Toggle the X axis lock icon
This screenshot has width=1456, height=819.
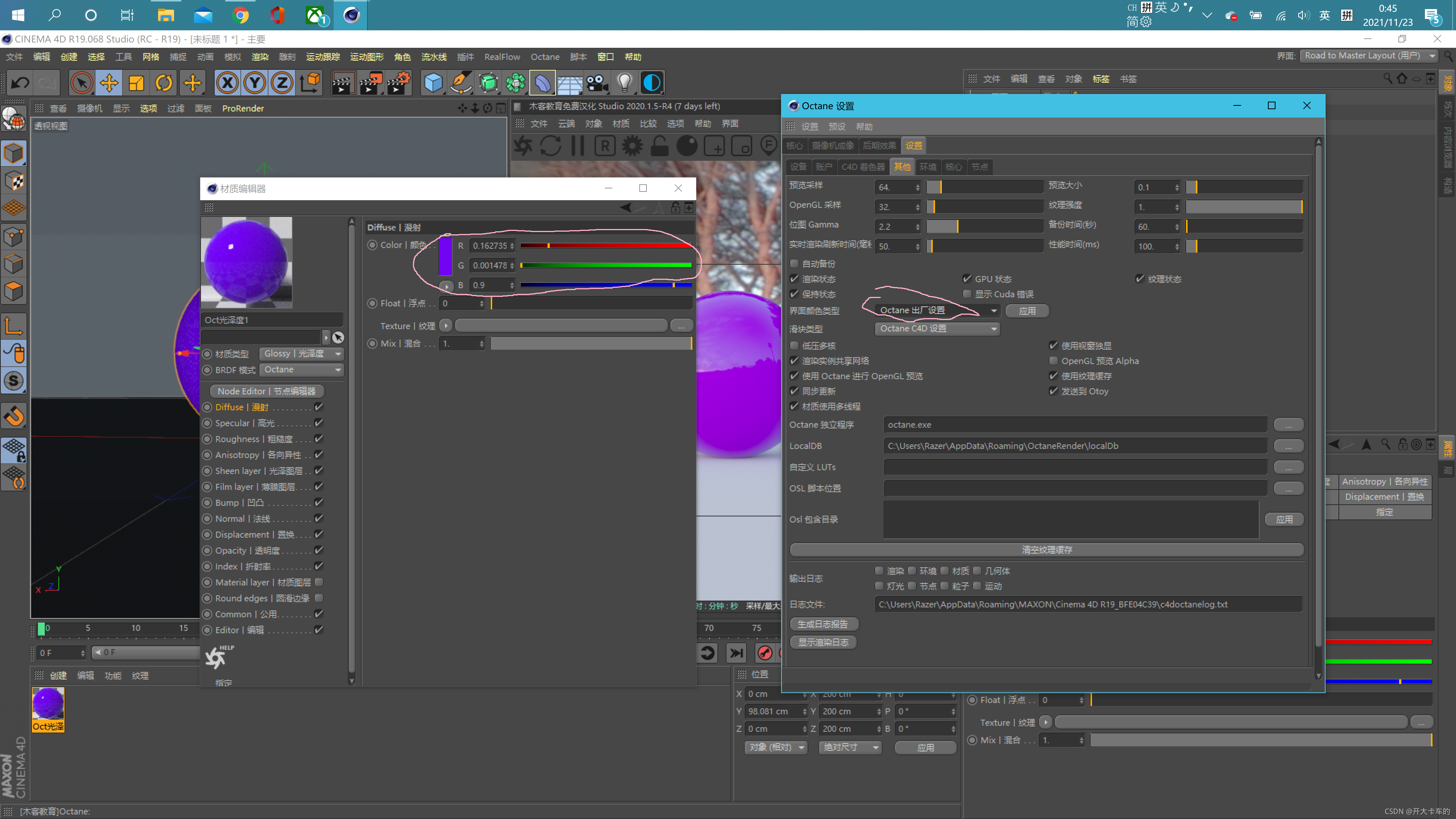coord(227,83)
